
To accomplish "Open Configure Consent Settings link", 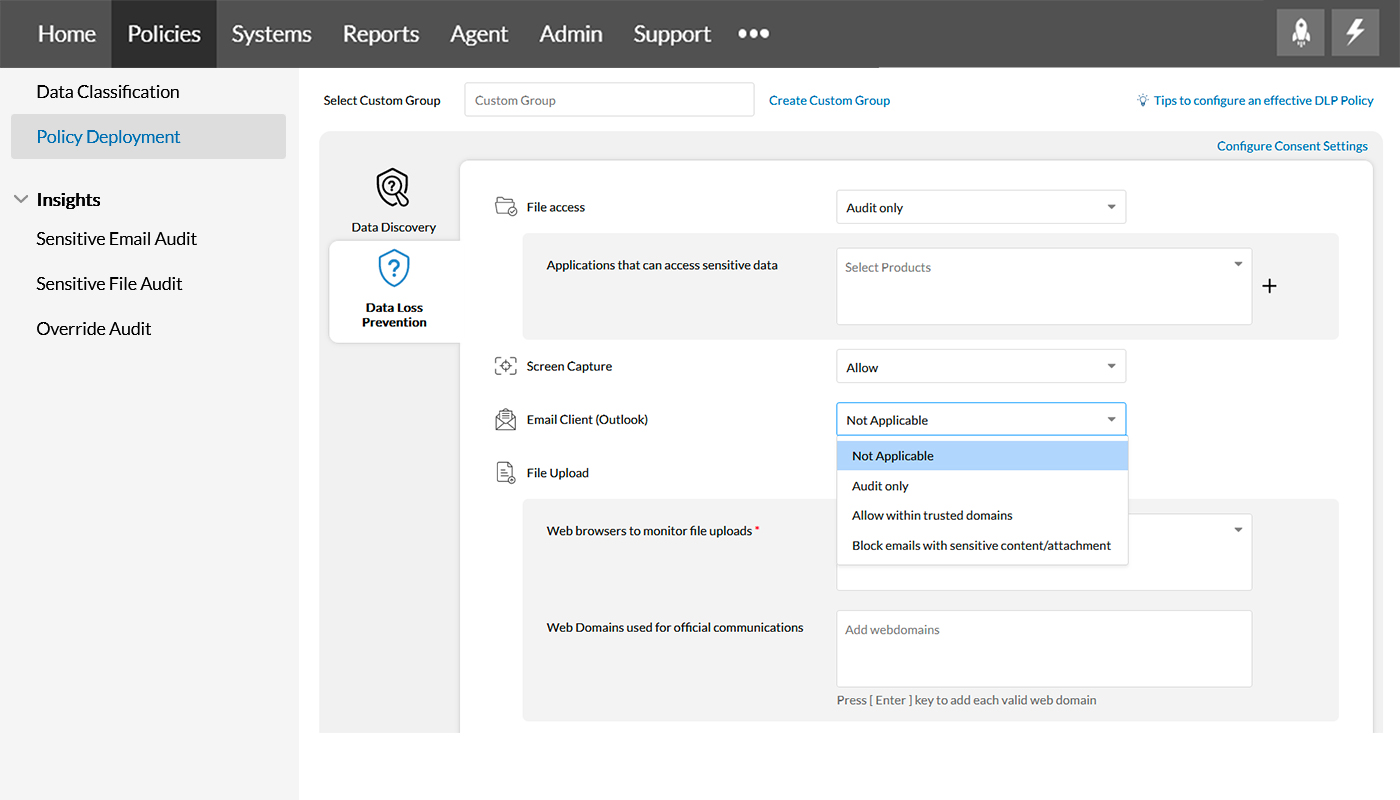I will [1291, 146].
